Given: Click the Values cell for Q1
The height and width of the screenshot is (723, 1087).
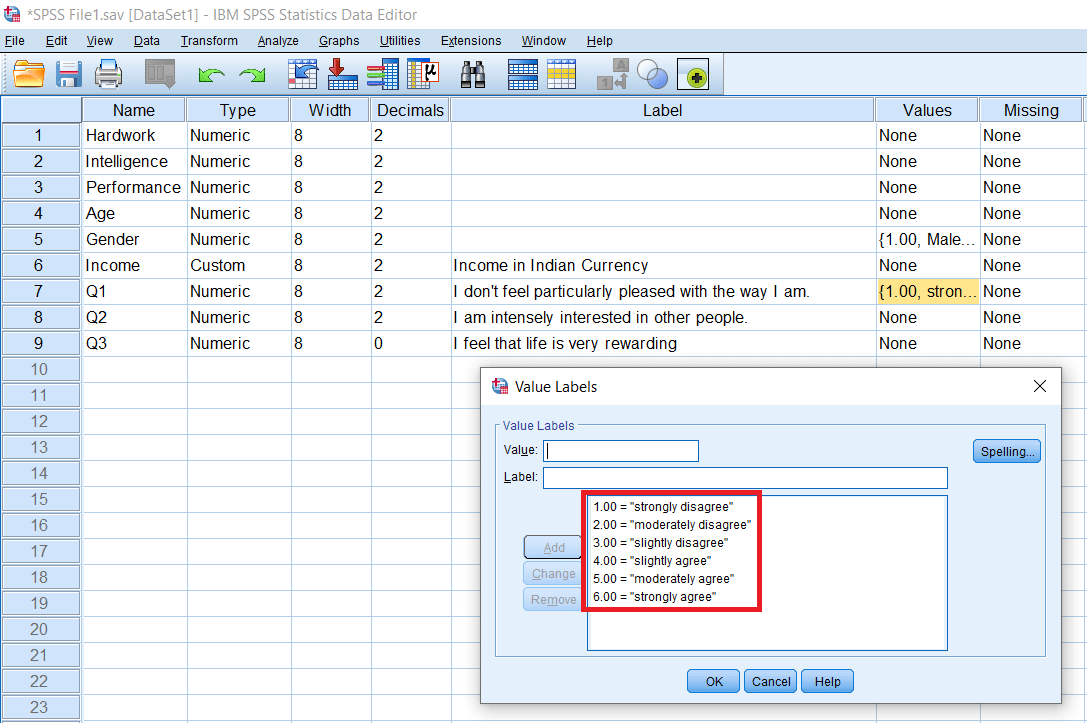Looking at the screenshot, I should (x=926, y=291).
